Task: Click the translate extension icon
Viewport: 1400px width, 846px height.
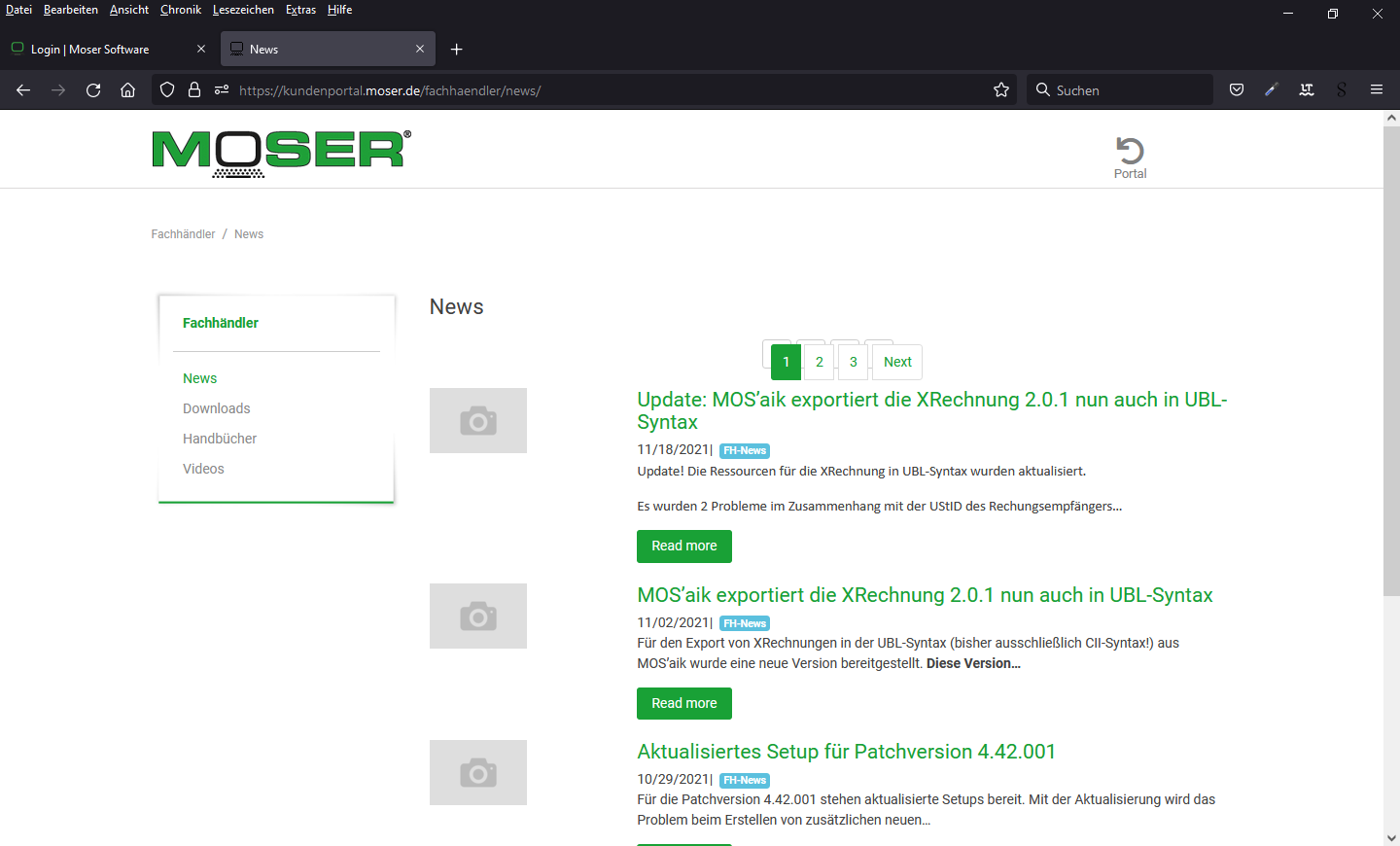Action: (1307, 90)
